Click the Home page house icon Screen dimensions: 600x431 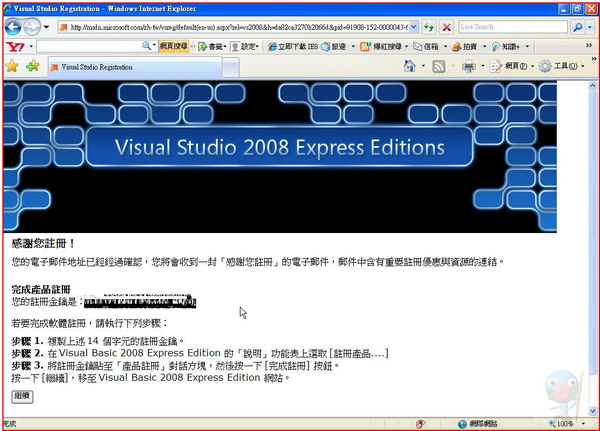[409, 66]
